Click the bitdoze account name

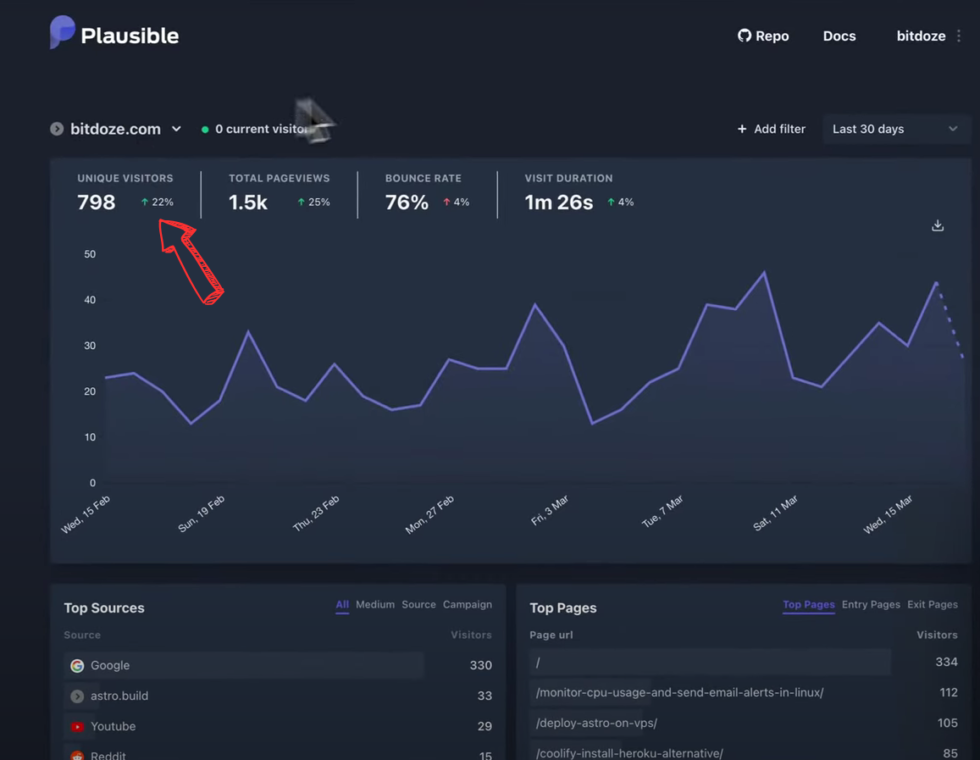pos(920,36)
